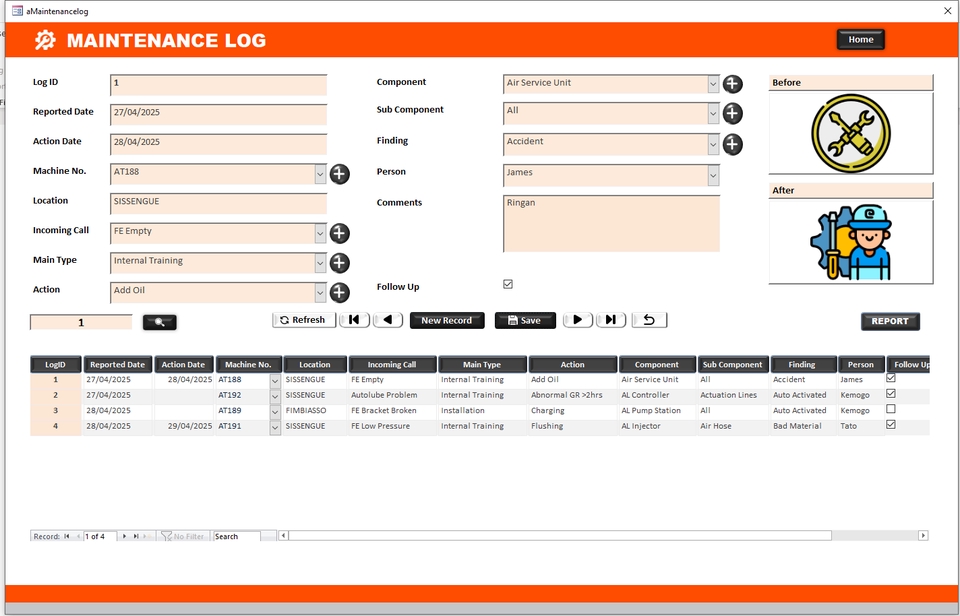
Task: Toggle Follow Up checkbox for LogID 3
Action: pyautogui.click(x=891, y=409)
